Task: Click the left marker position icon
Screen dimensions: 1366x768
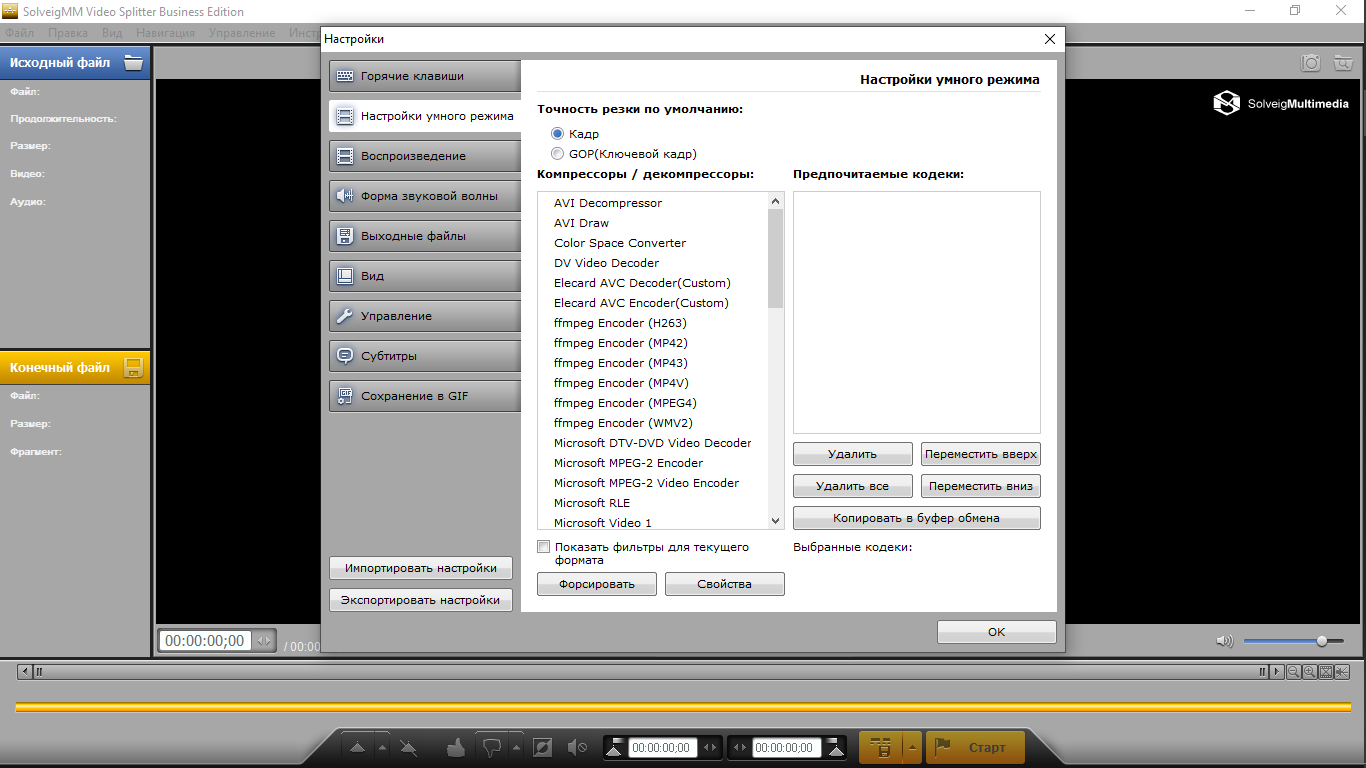Action: (615, 747)
